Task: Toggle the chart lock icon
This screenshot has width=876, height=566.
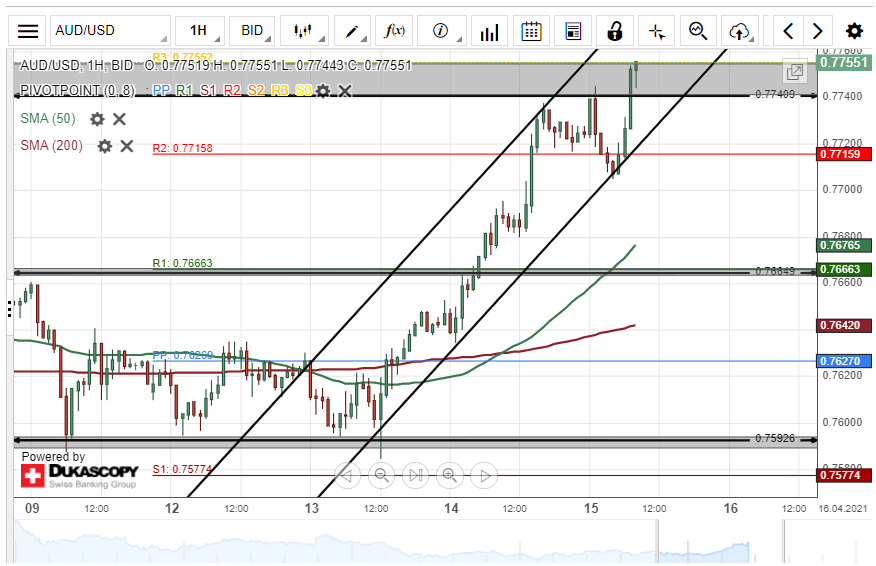Action: [615, 31]
